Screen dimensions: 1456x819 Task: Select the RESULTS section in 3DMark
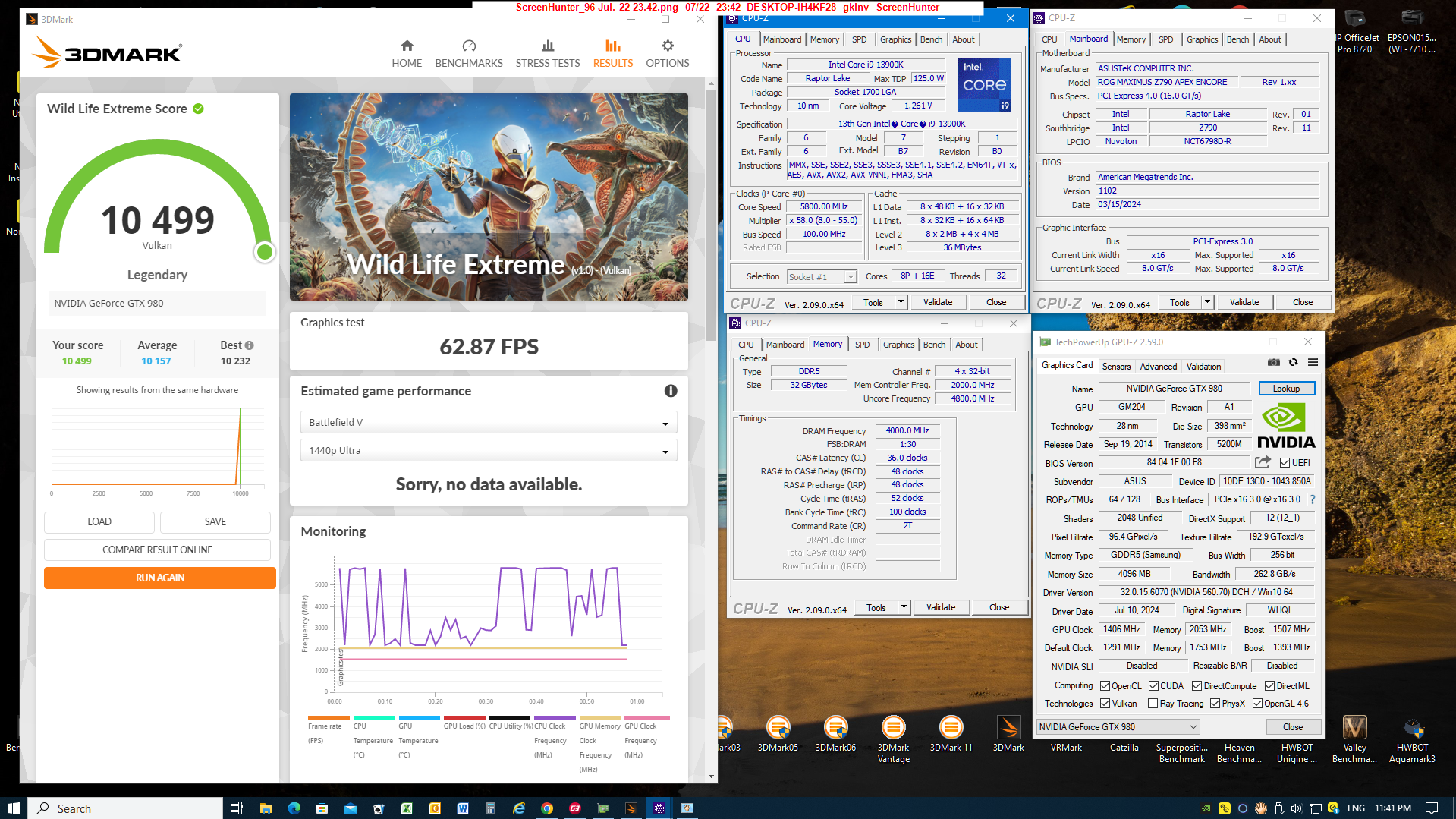(613, 53)
